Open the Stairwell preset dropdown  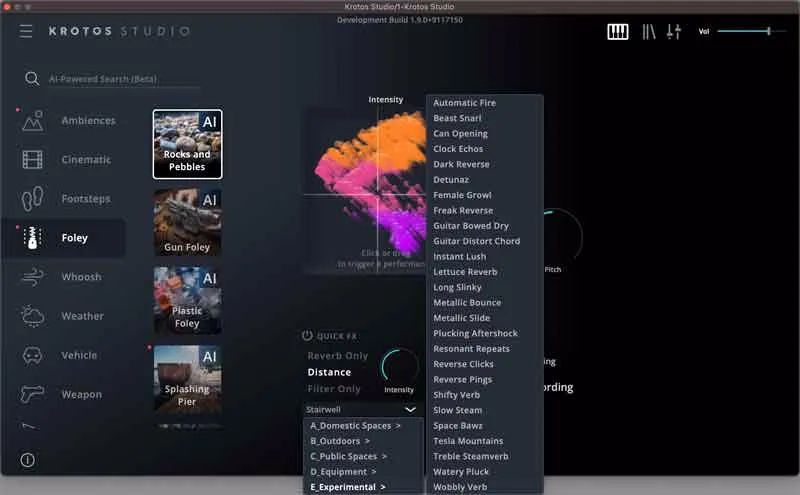point(361,409)
